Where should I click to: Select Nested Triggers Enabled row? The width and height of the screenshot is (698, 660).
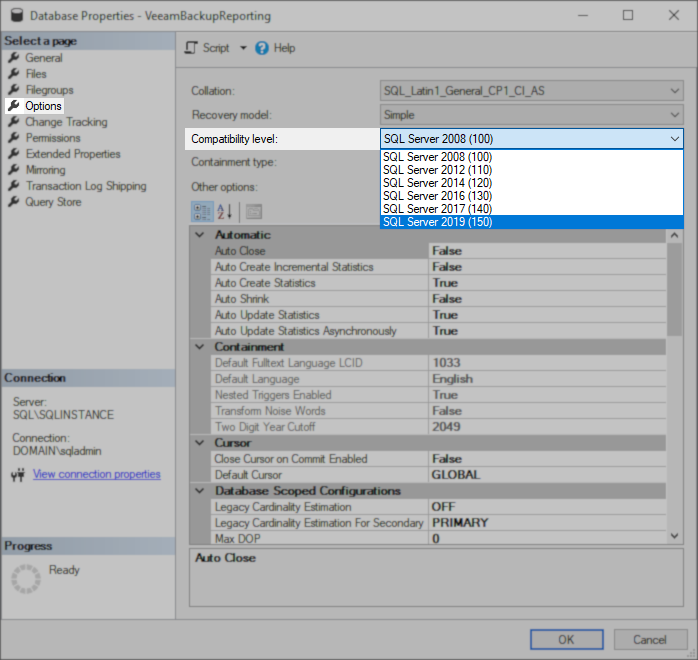tap(438, 395)
